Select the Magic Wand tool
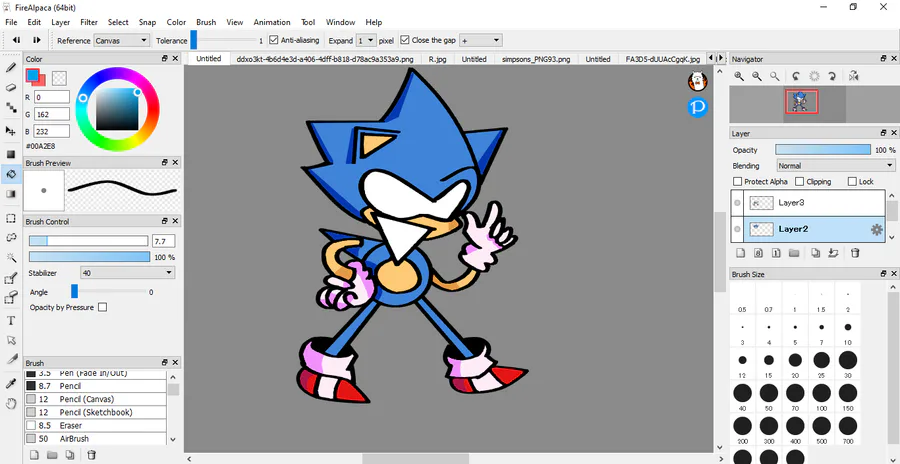Viewport: 900px width, 464px height. tap(10, 257)
